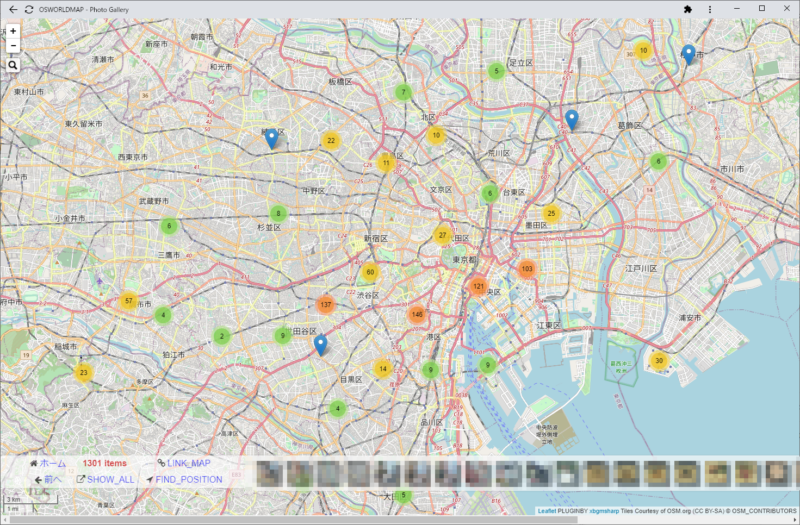Click the horizontal scrollbar at the window bottom
Image resolution: width=800 pixels, height=525 pixels.
(x=293, y=520)
